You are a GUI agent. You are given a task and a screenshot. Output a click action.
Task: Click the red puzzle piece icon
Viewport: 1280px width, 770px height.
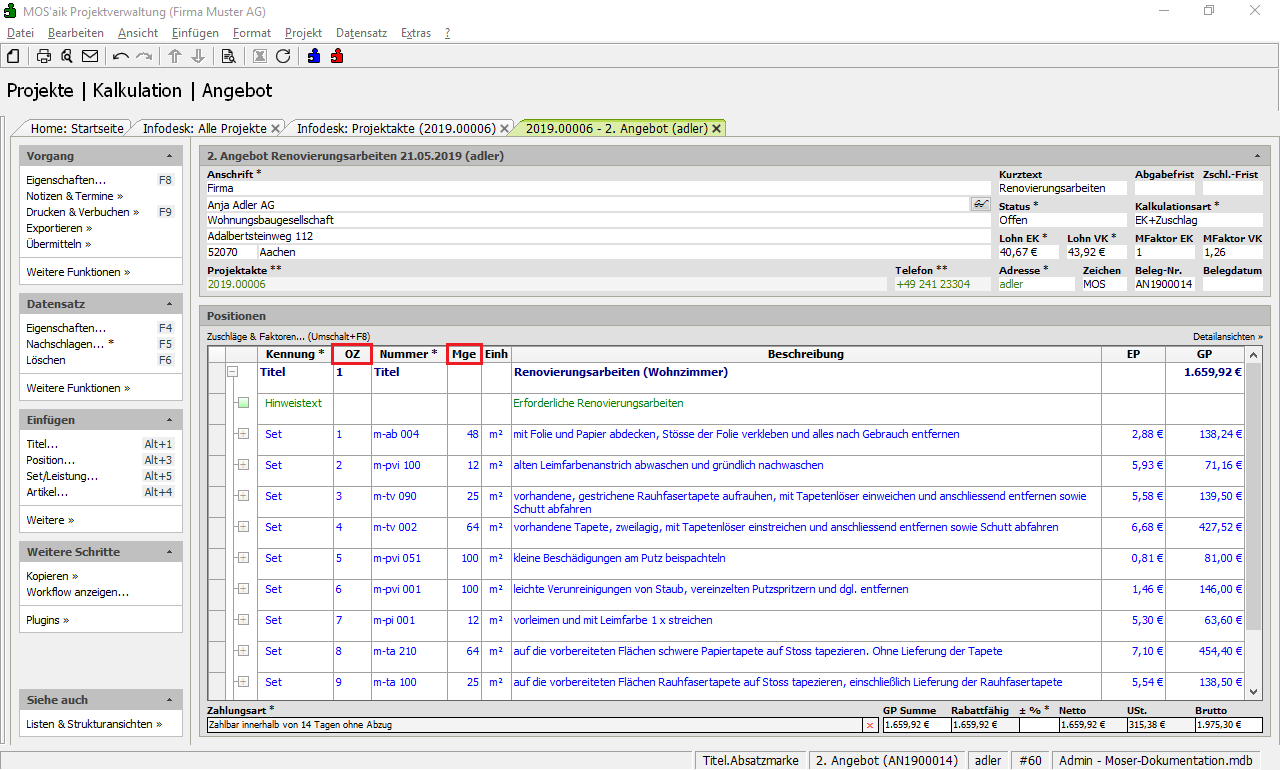pos(337,56)
